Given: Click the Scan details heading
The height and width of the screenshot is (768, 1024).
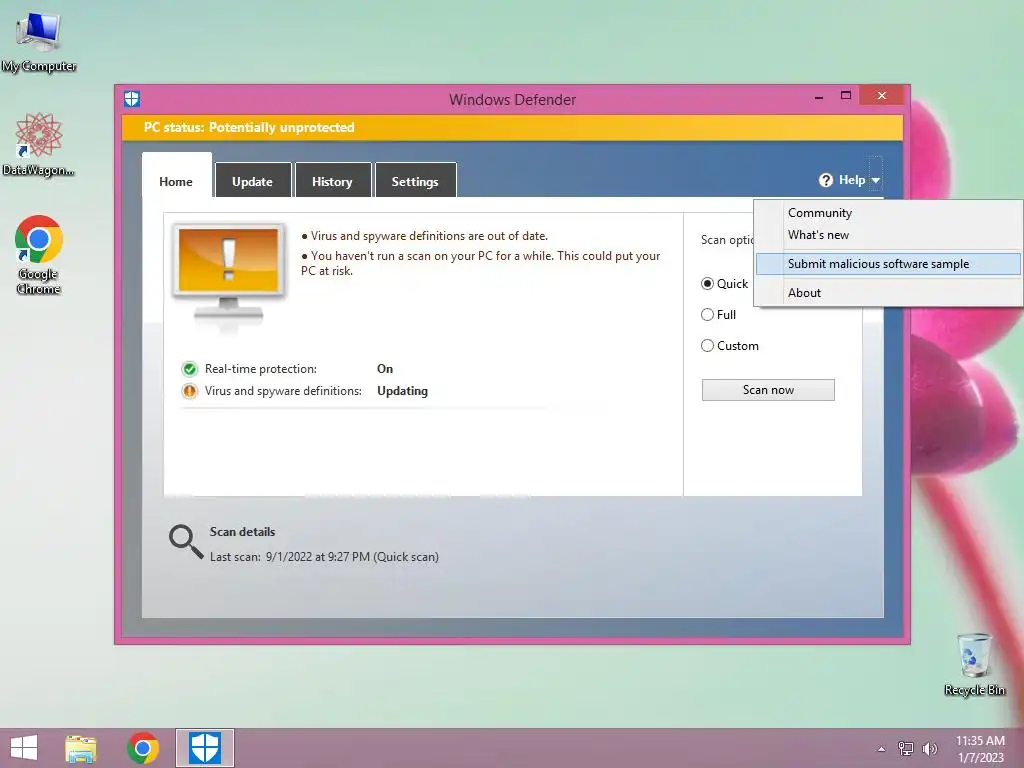Looking at the screenshot, I should pyautogui.click(x=242, y=532).
